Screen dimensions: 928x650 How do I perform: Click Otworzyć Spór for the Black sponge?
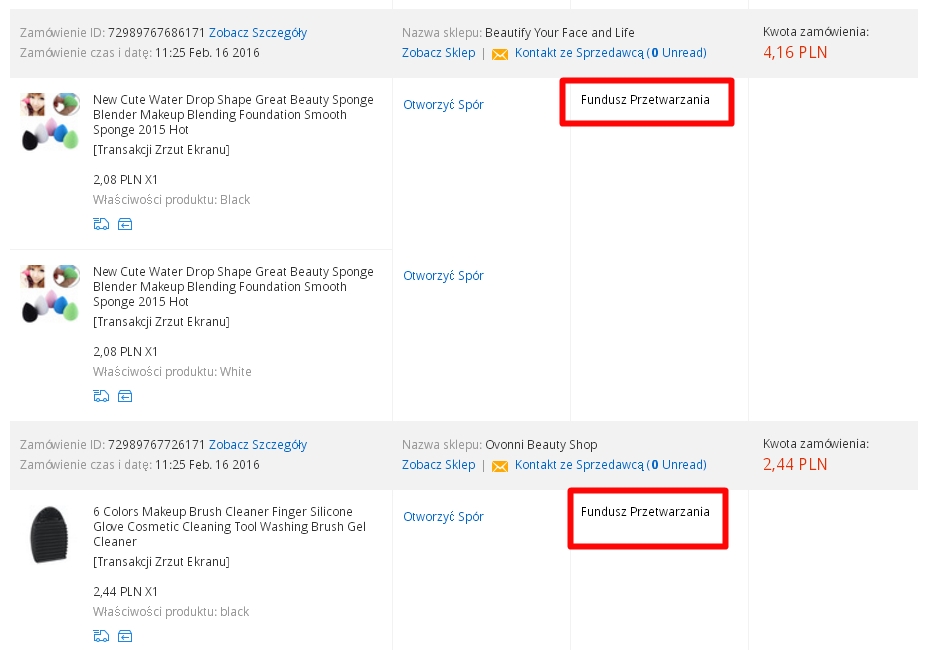[x=443, y=105]
